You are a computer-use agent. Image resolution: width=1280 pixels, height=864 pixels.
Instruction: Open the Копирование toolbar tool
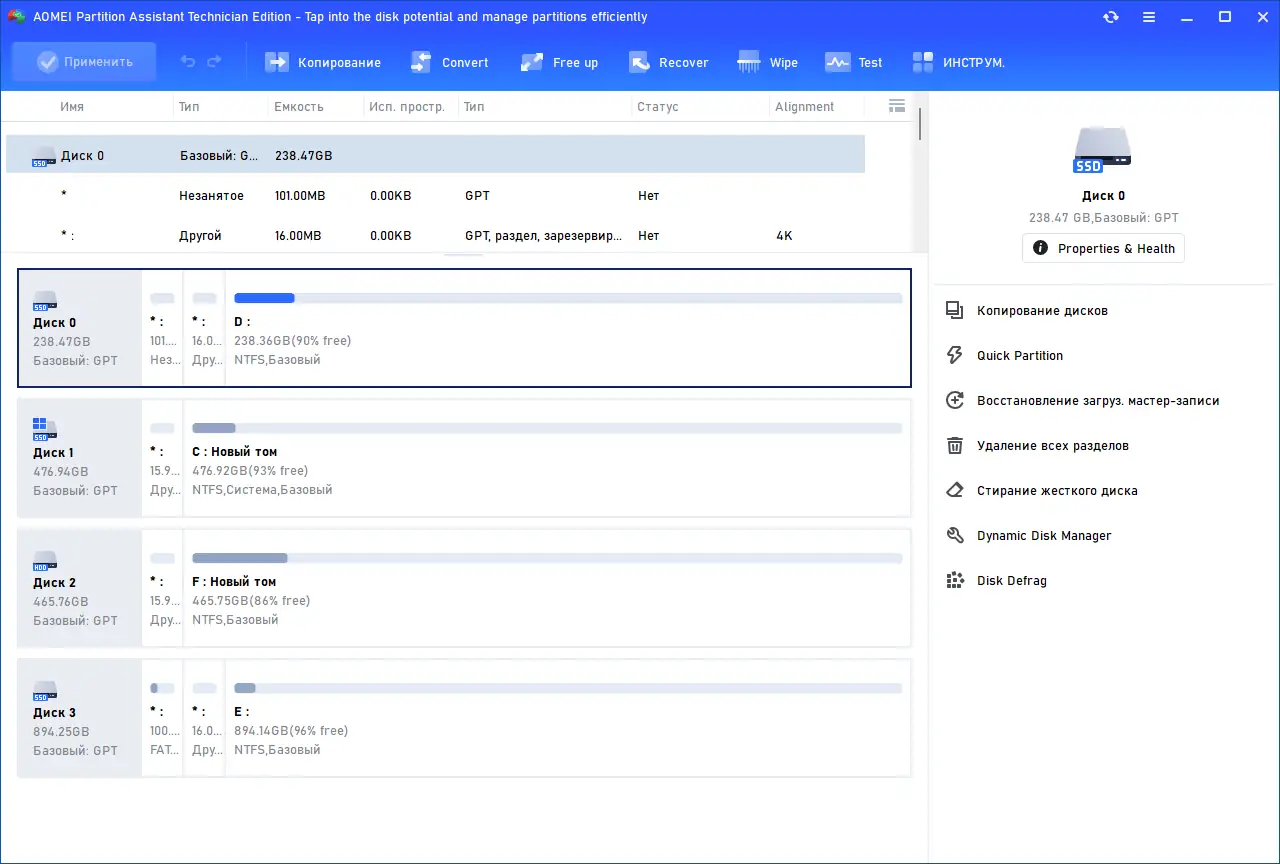pyautogui.click(x=323, y=62)
